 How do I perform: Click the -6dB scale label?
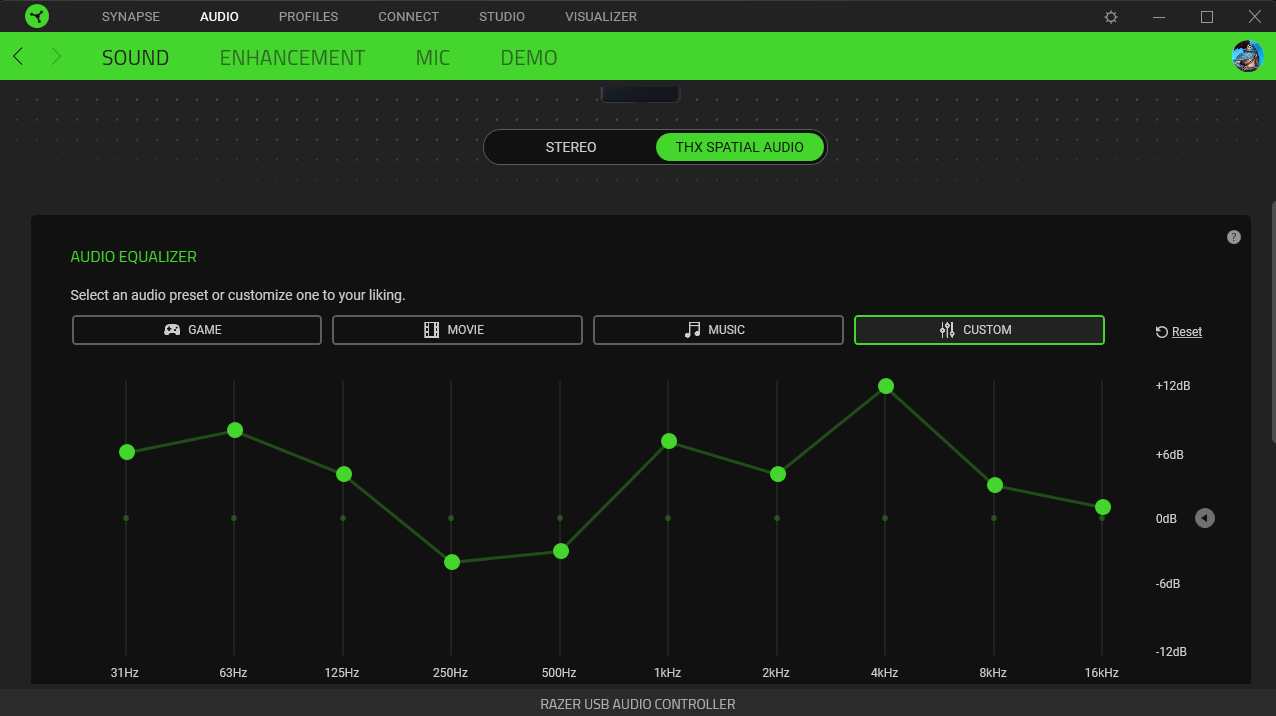tap(1168, 584)
